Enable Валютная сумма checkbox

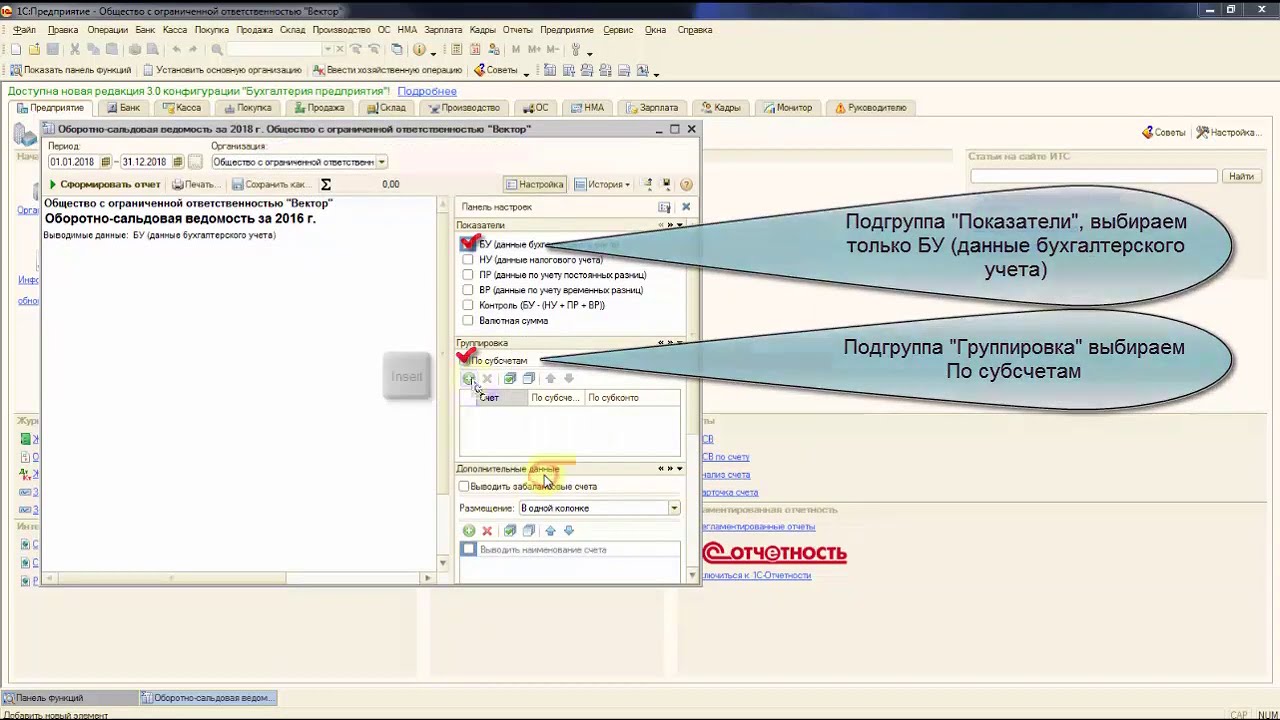pos(468,321)
